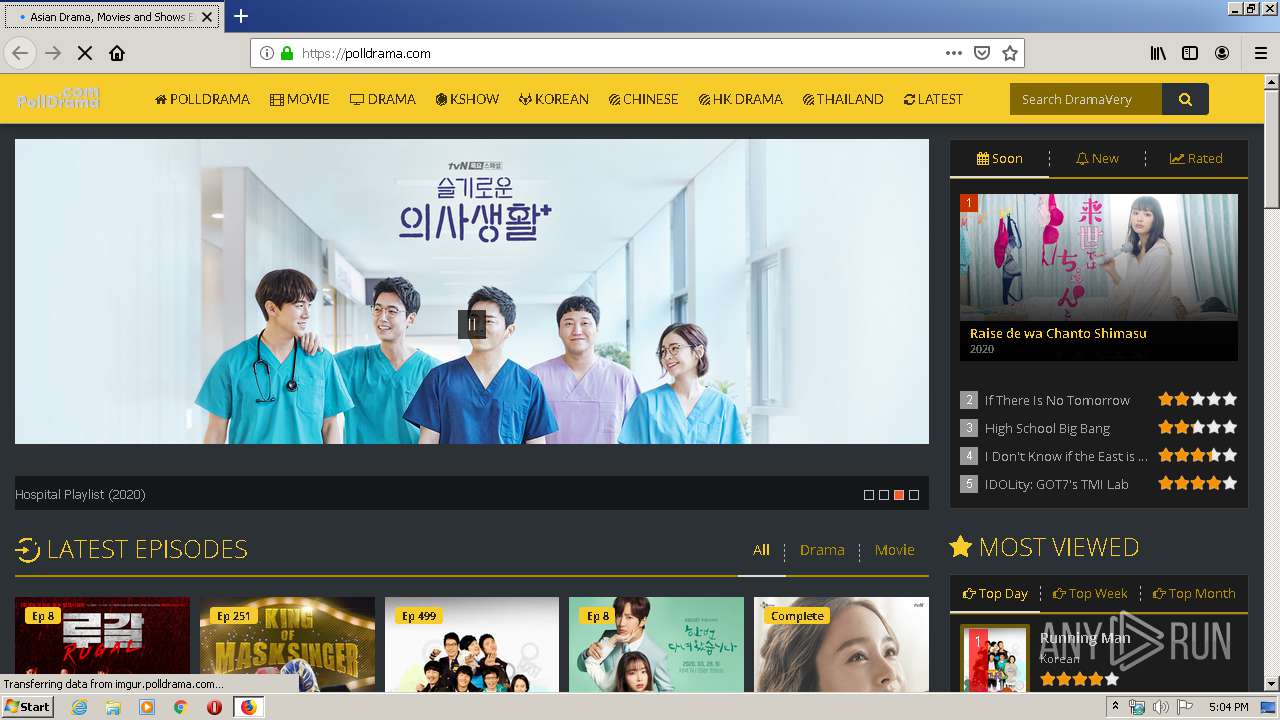Close the Asian Drama browser tab
Image resolution: width=1280 pixels, height=720 pixels.
207,17
